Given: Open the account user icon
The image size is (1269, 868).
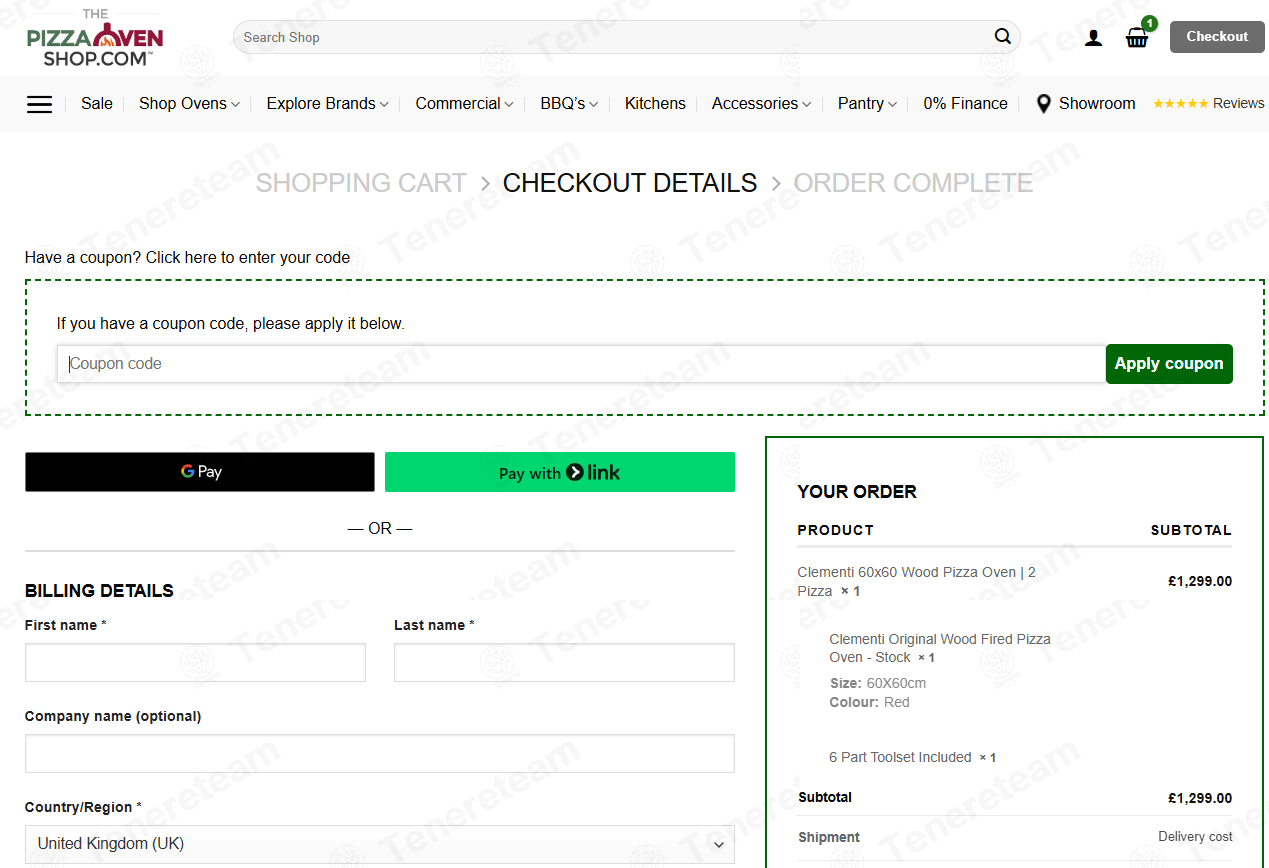Looking at the screenshot, I should [1093, 38].
